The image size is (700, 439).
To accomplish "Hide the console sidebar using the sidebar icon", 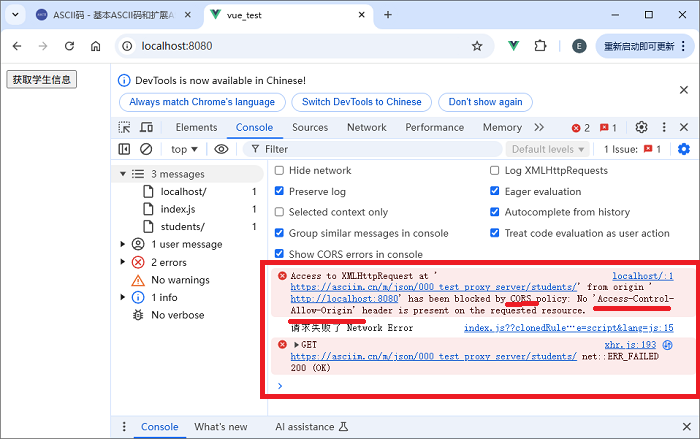I will pos(124,149).
